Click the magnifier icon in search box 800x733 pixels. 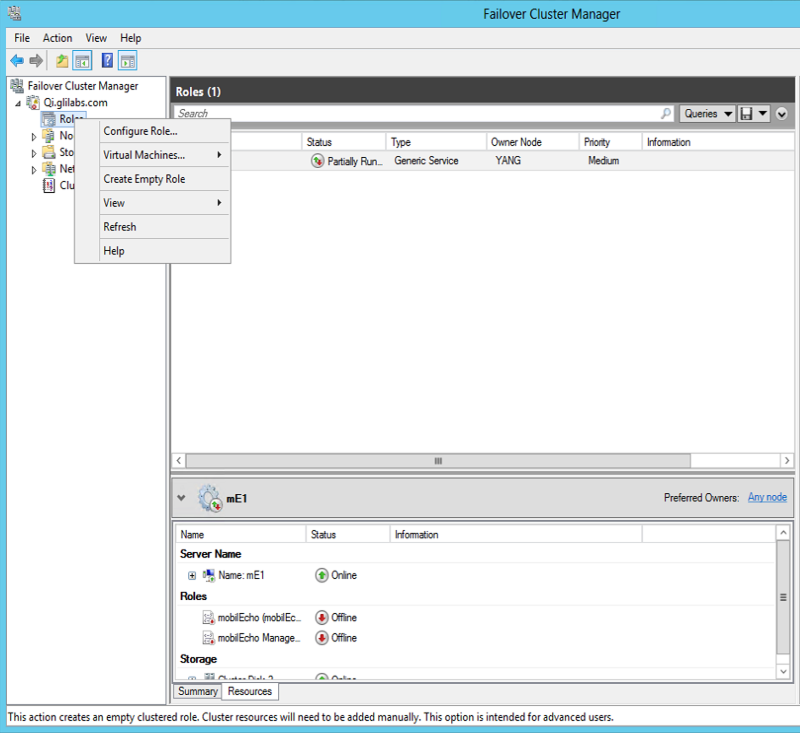click(666, 114)
